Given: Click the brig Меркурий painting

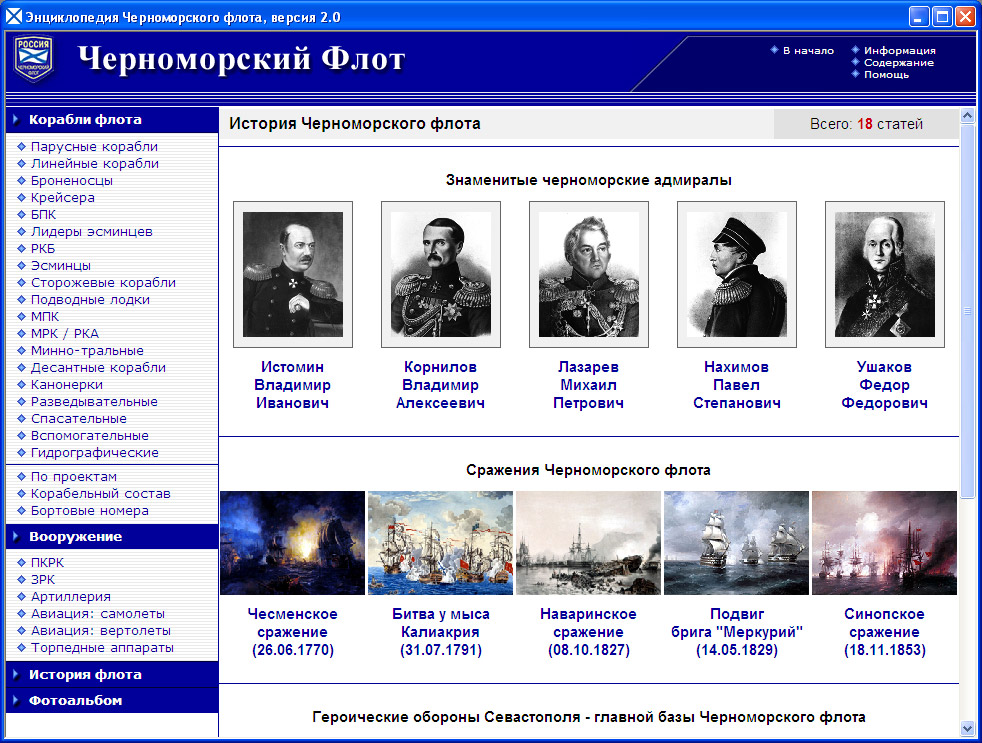Looking at the screenshot, I should pos(736,543).
